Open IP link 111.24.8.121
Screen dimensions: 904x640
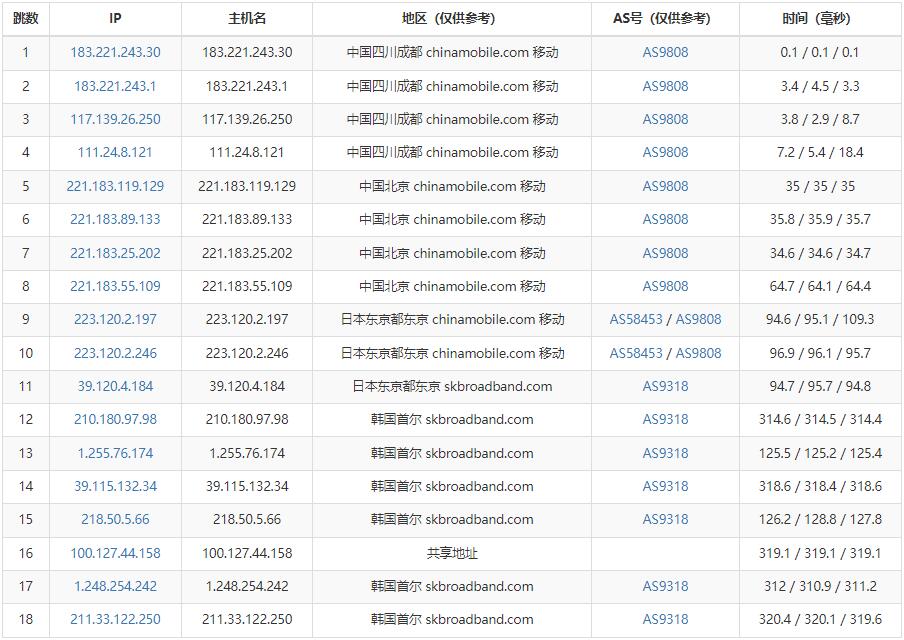(x=115, y=152)
